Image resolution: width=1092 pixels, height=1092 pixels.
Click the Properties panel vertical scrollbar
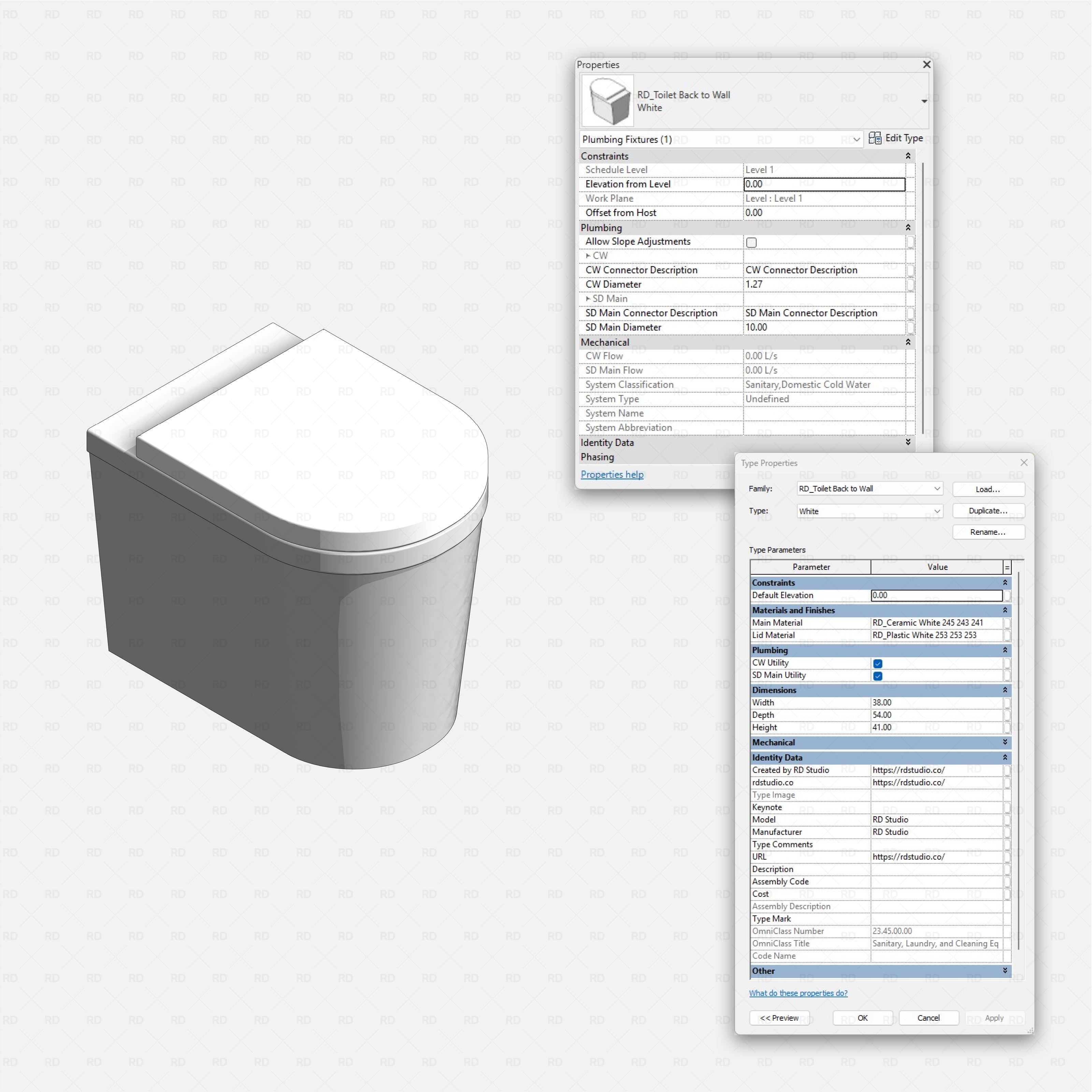[x=923, y=298]
